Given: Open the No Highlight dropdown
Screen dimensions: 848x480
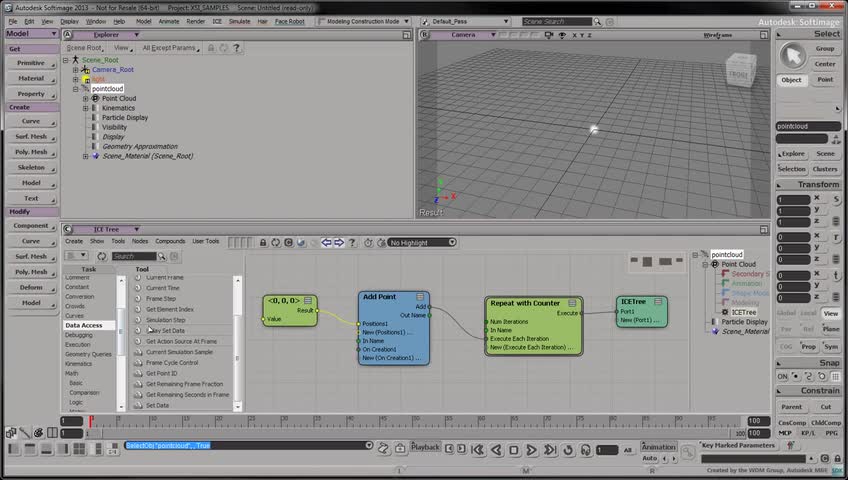Looking at the screenshot, I should (421, 242).
